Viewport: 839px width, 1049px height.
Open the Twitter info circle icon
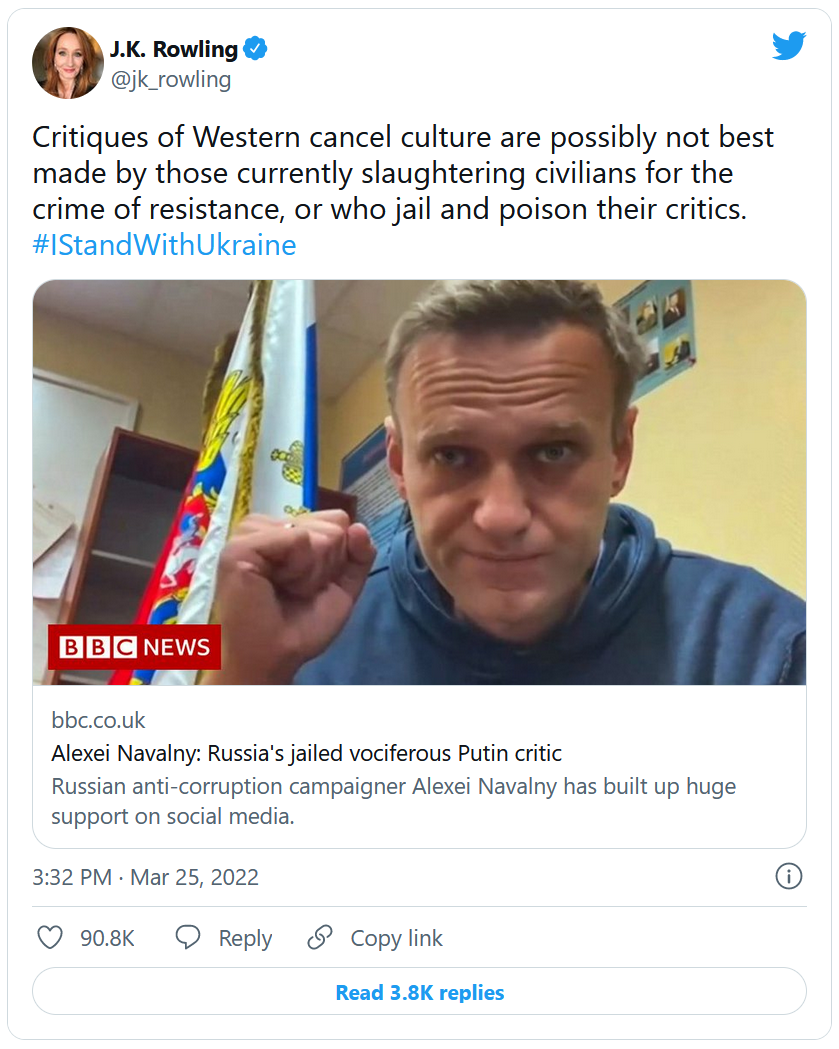click(788, 877)
